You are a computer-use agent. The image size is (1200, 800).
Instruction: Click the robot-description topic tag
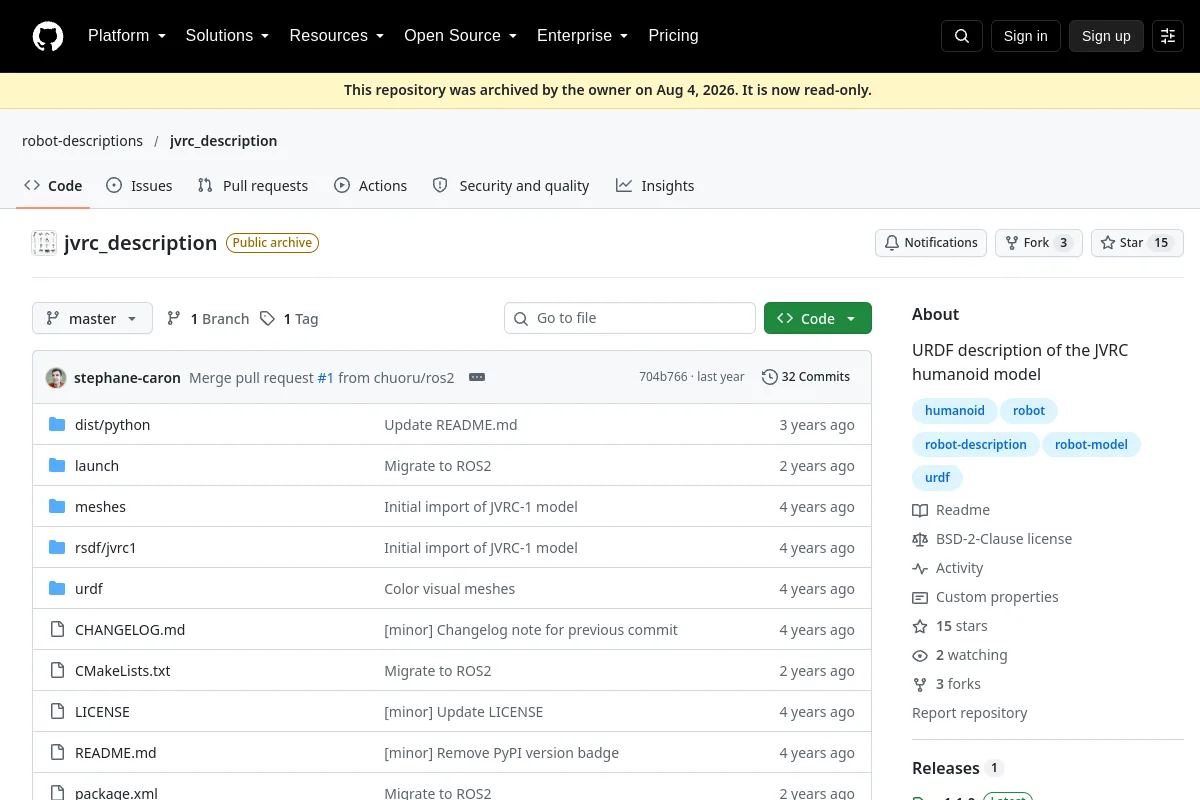point(976,444)
